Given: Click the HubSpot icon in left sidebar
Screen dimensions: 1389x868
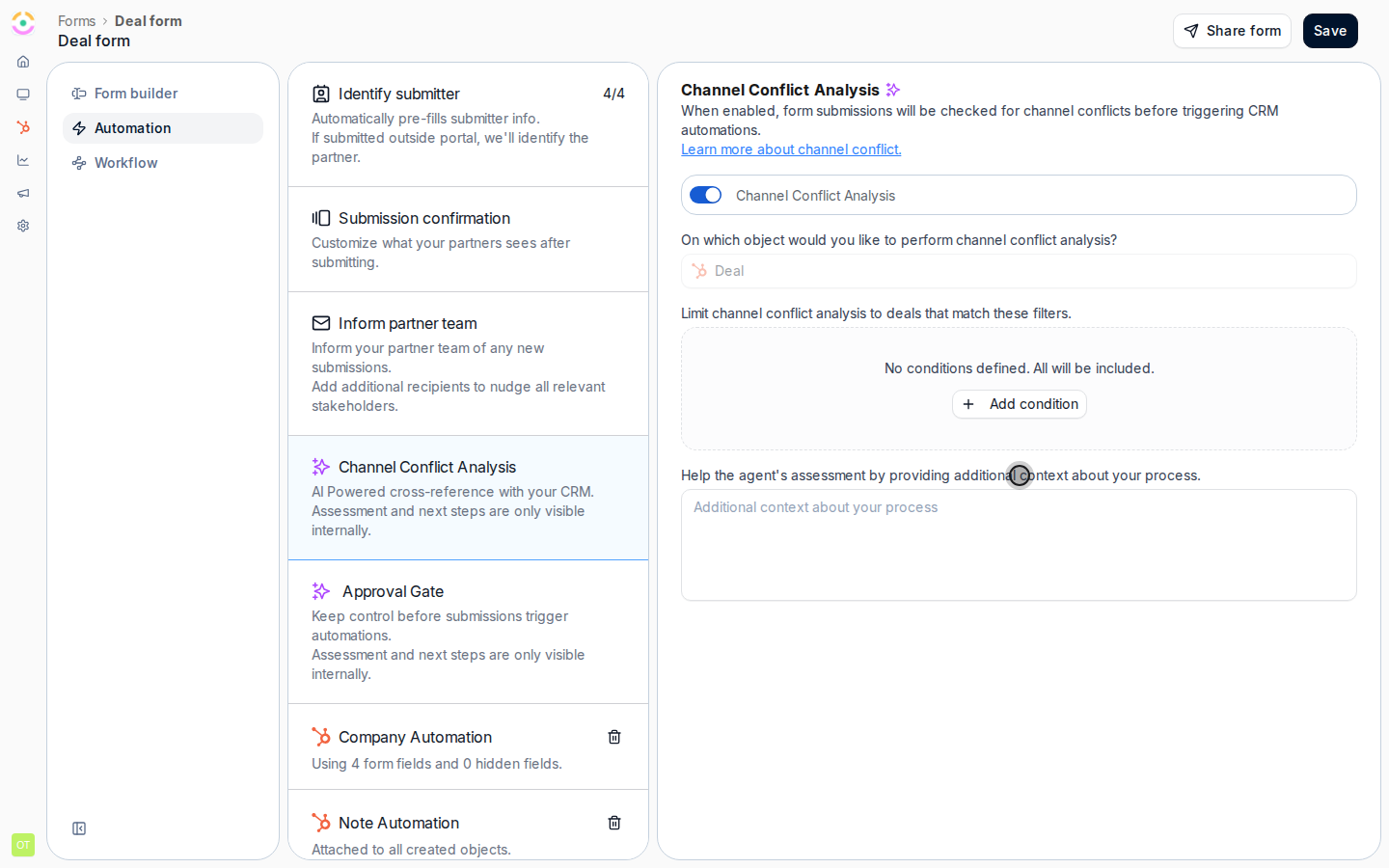Looking at the screenshot, I should 23,127.
